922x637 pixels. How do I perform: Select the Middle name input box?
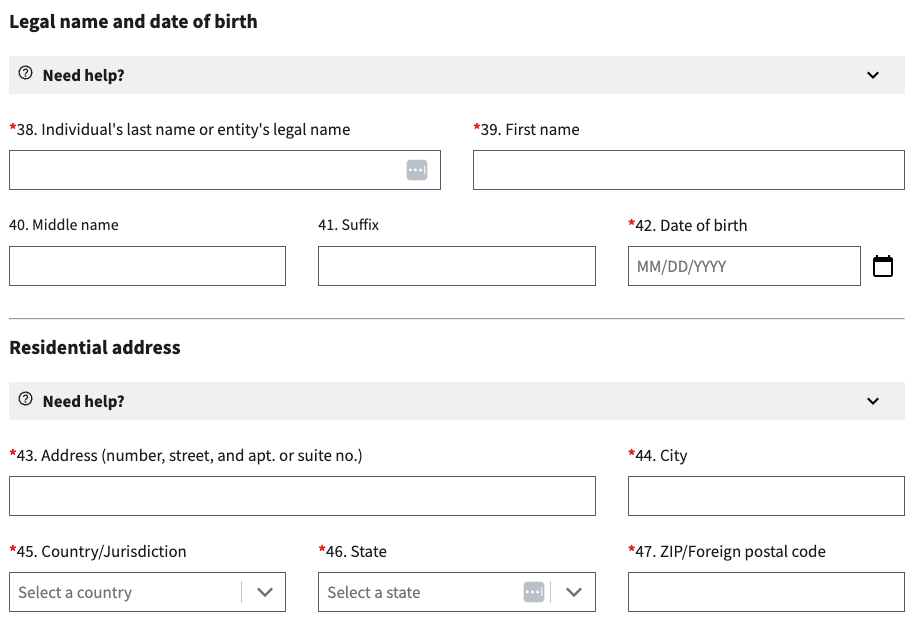coord(147,266)
